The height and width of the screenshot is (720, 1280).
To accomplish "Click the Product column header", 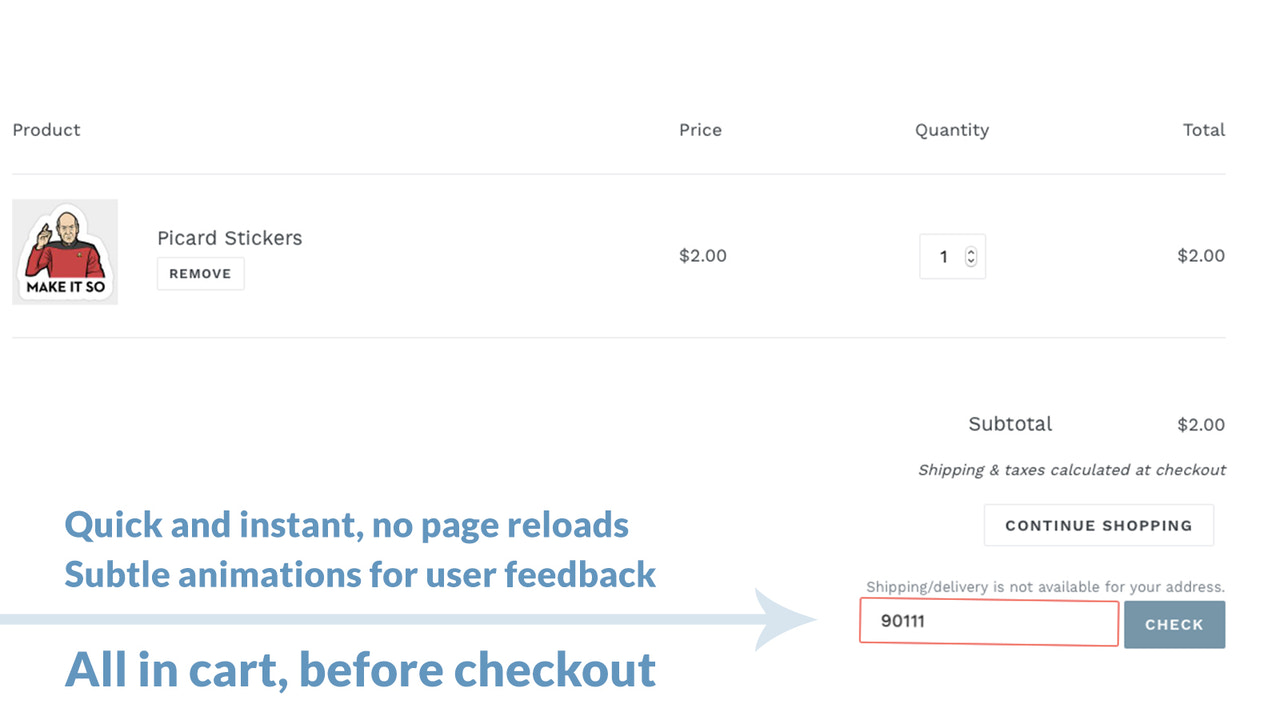I will click(x=46, y=130).
